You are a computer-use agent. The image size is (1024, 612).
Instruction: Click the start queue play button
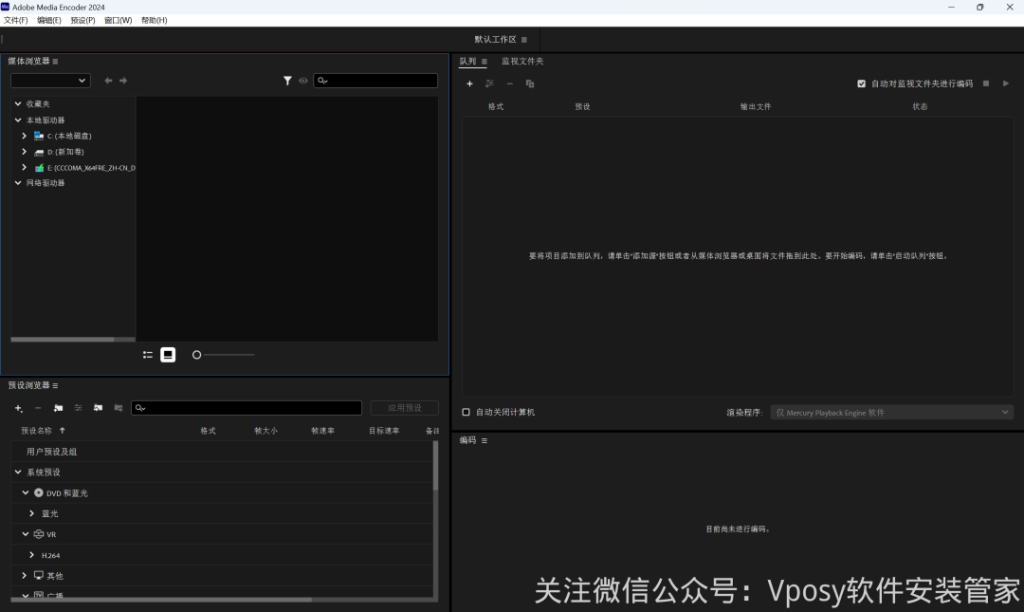(x=1006, y=84)
